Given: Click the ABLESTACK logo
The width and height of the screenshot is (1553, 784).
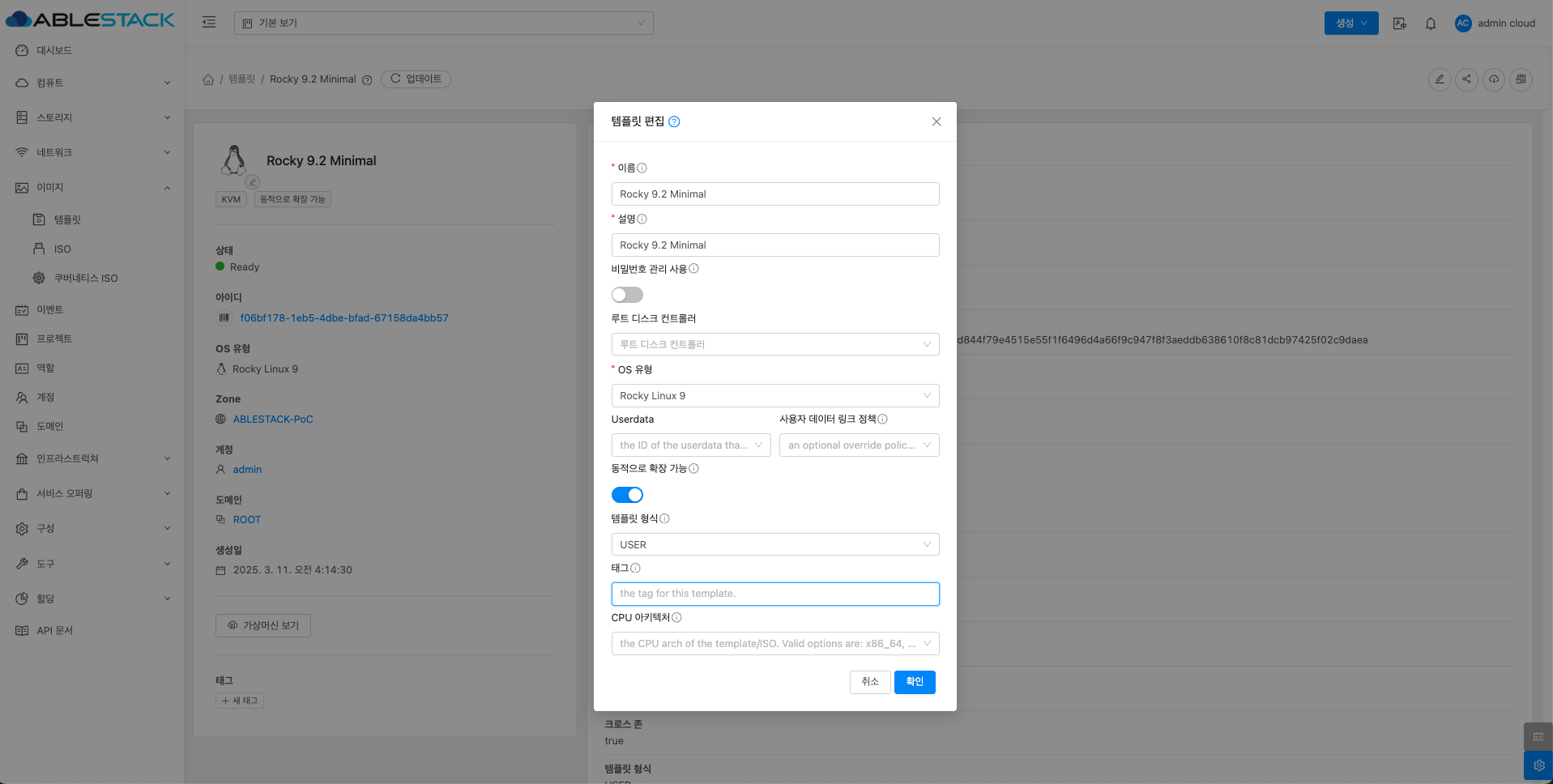Looking at the screenshot, I should (91, 19).
